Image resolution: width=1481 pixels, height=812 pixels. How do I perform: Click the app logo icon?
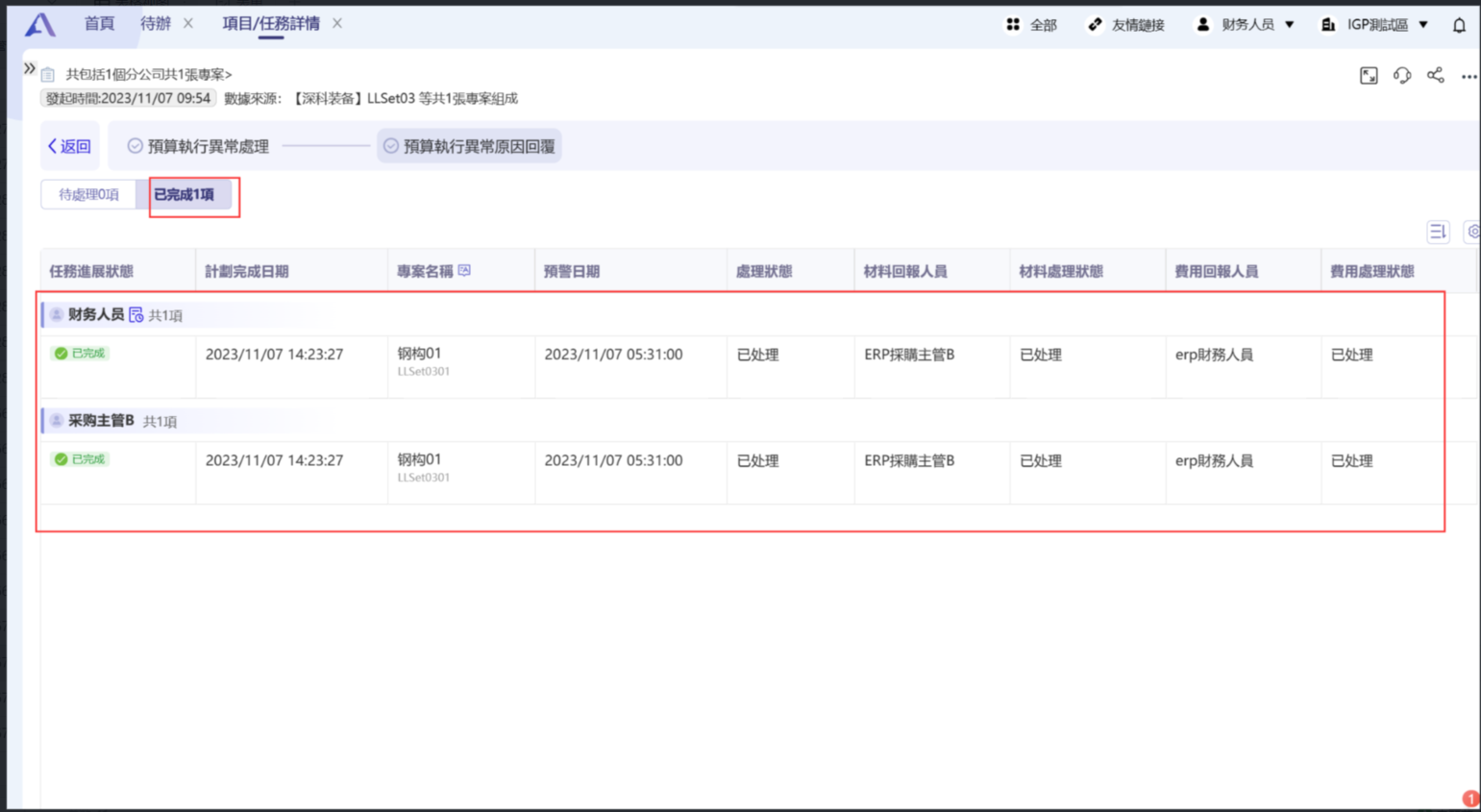click(39, 25)
